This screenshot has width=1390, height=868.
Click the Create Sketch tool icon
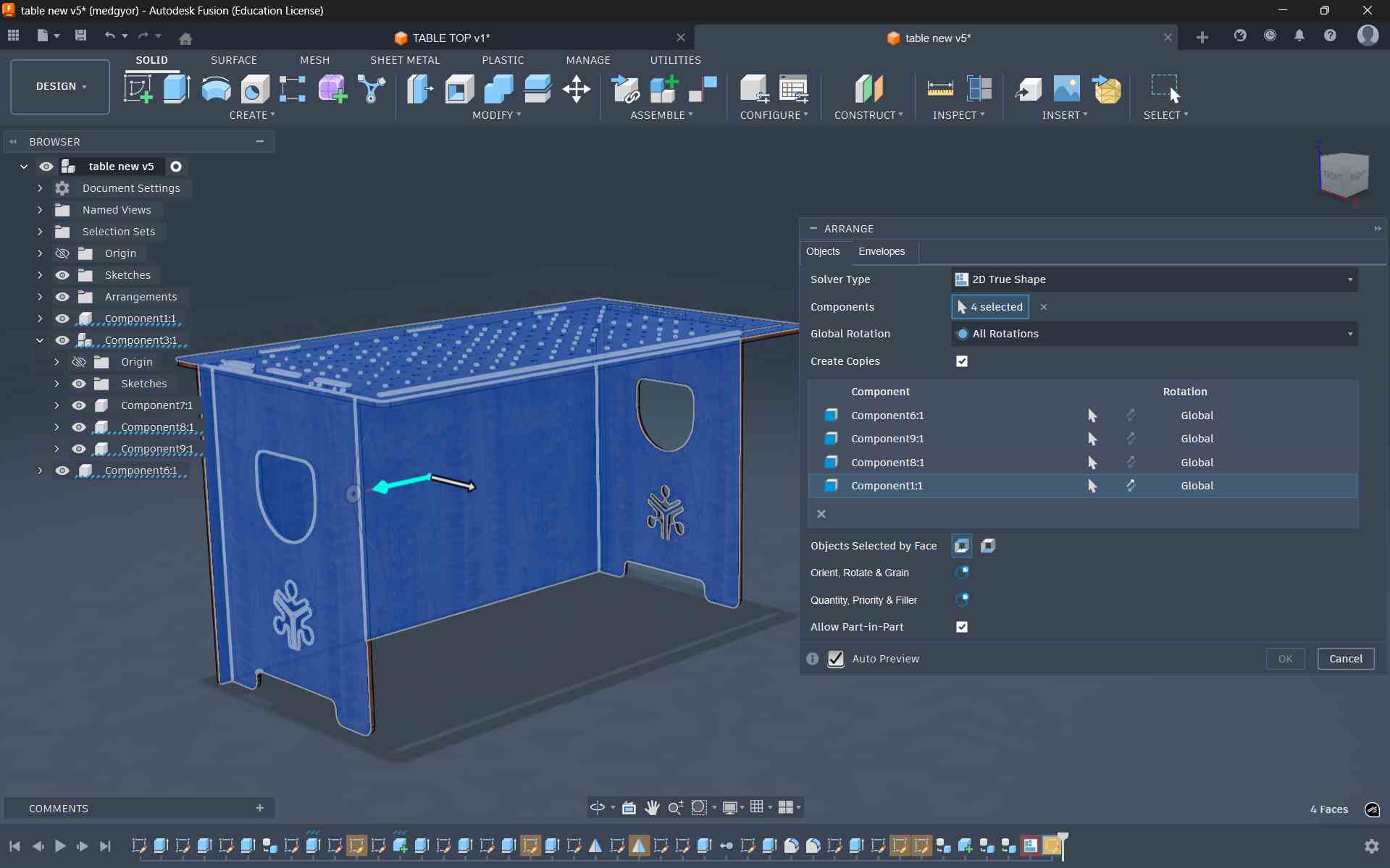pyautogui.click(x=138, y=89)
